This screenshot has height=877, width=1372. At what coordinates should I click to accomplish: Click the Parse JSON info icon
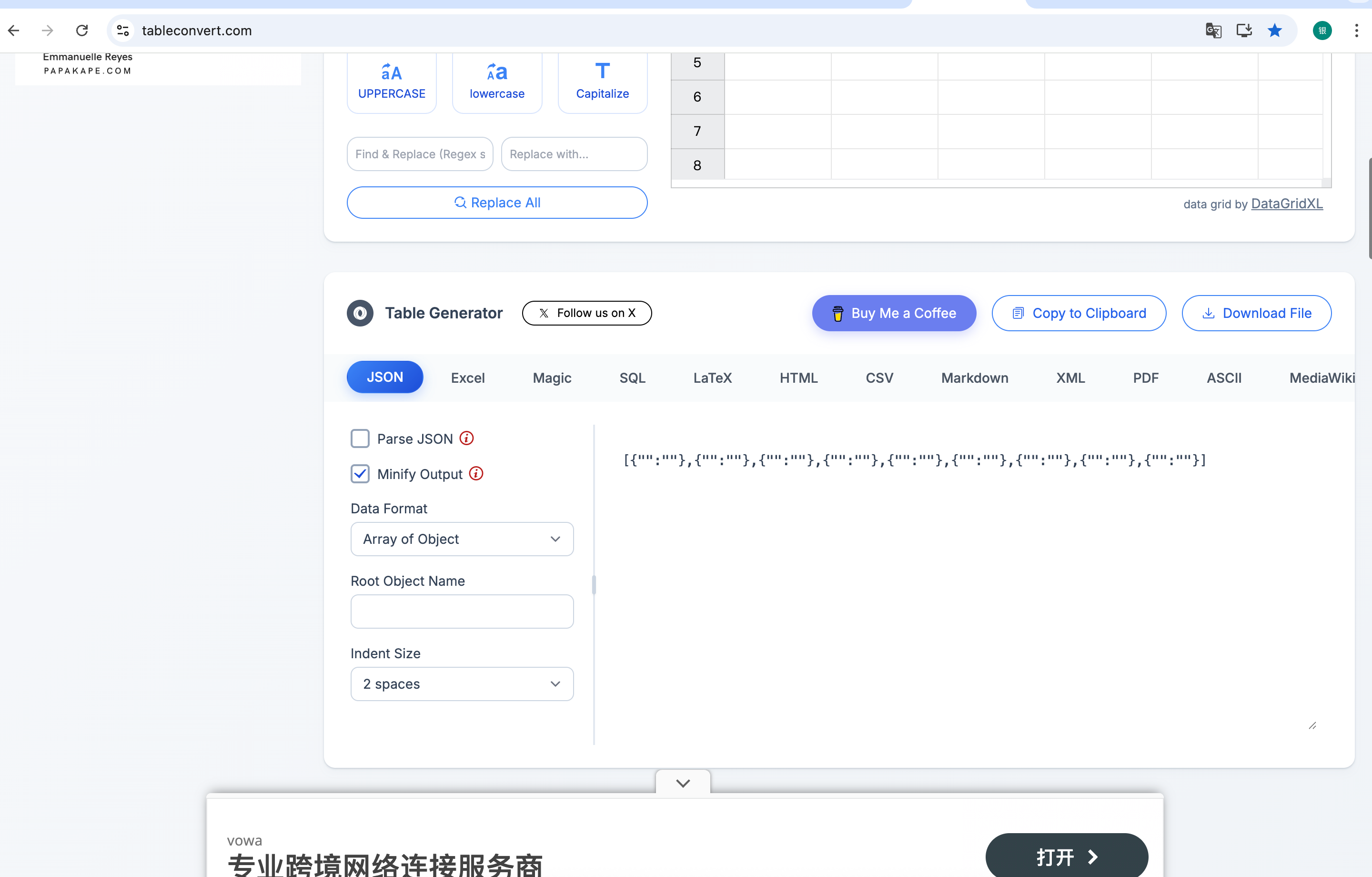(x=467, y=438)
